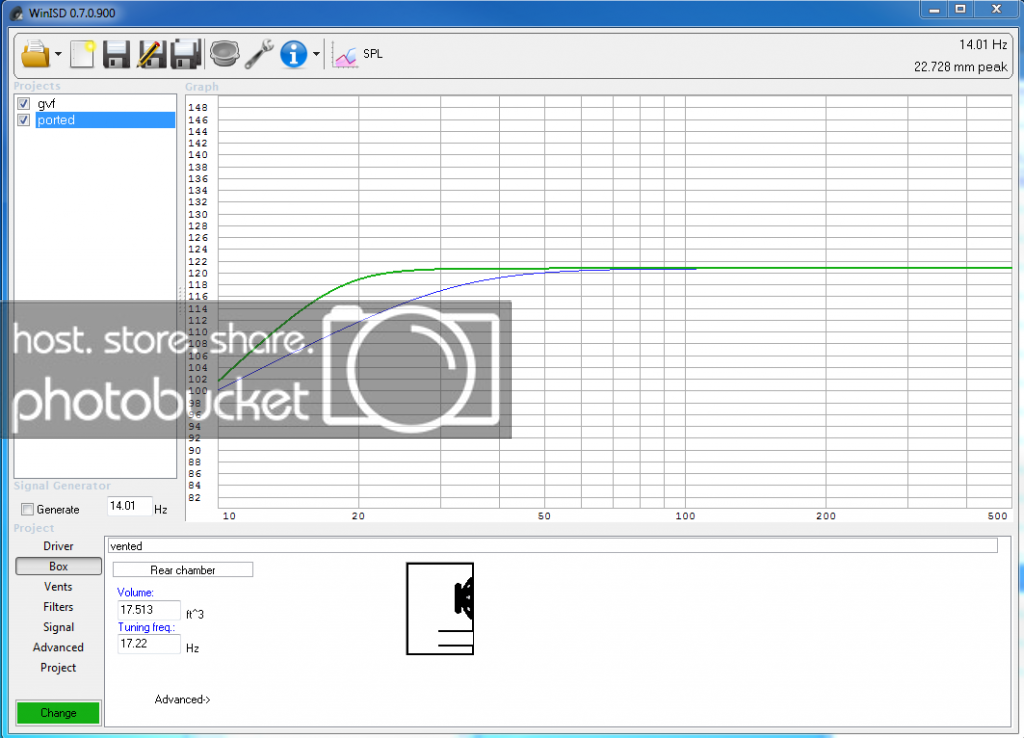This screenshot has height=738, width=1024.
Task: Edit the Tuning freq. value field
Action: point(148,643)
